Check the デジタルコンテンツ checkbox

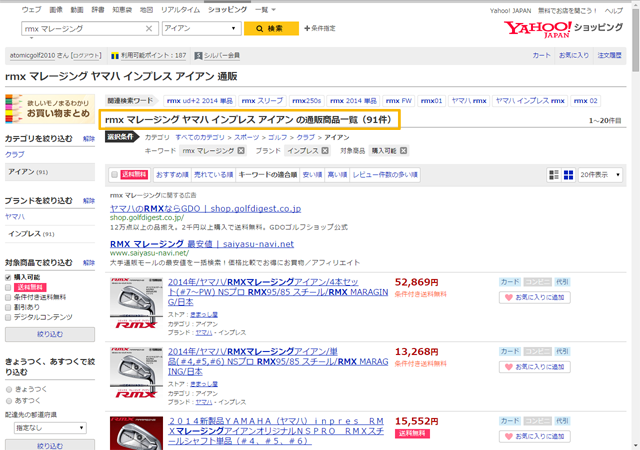[x=8, y=317]
